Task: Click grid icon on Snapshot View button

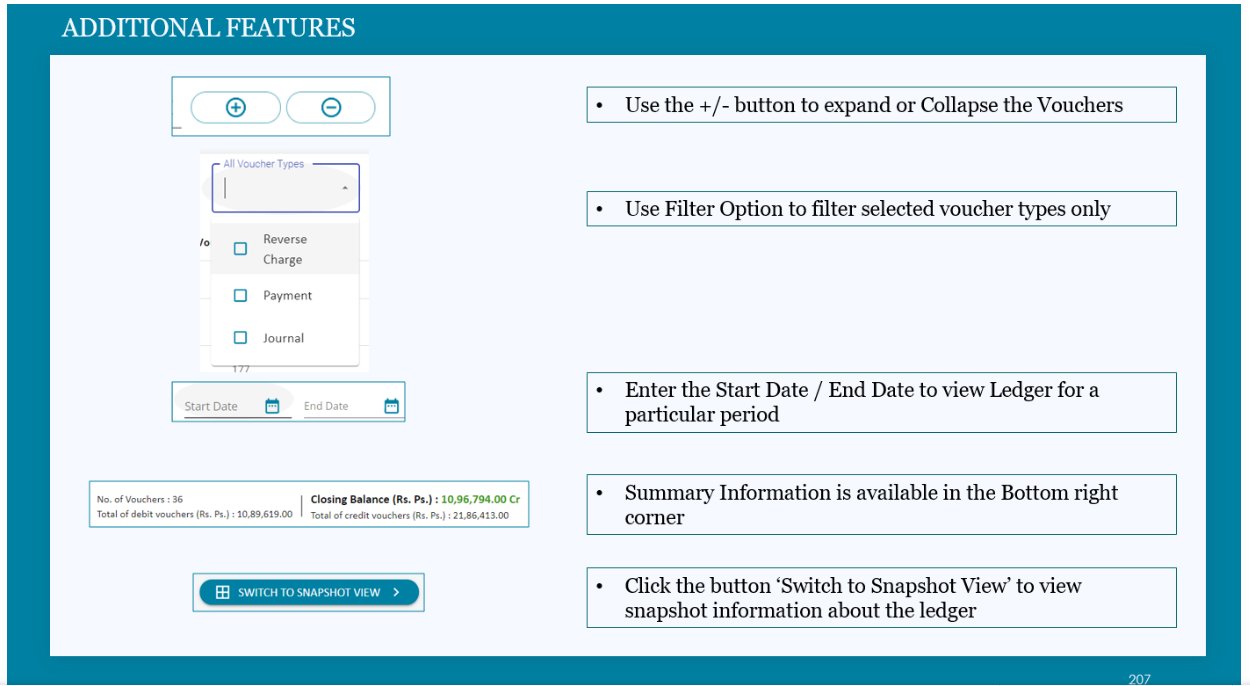Action: click(222, 592)
